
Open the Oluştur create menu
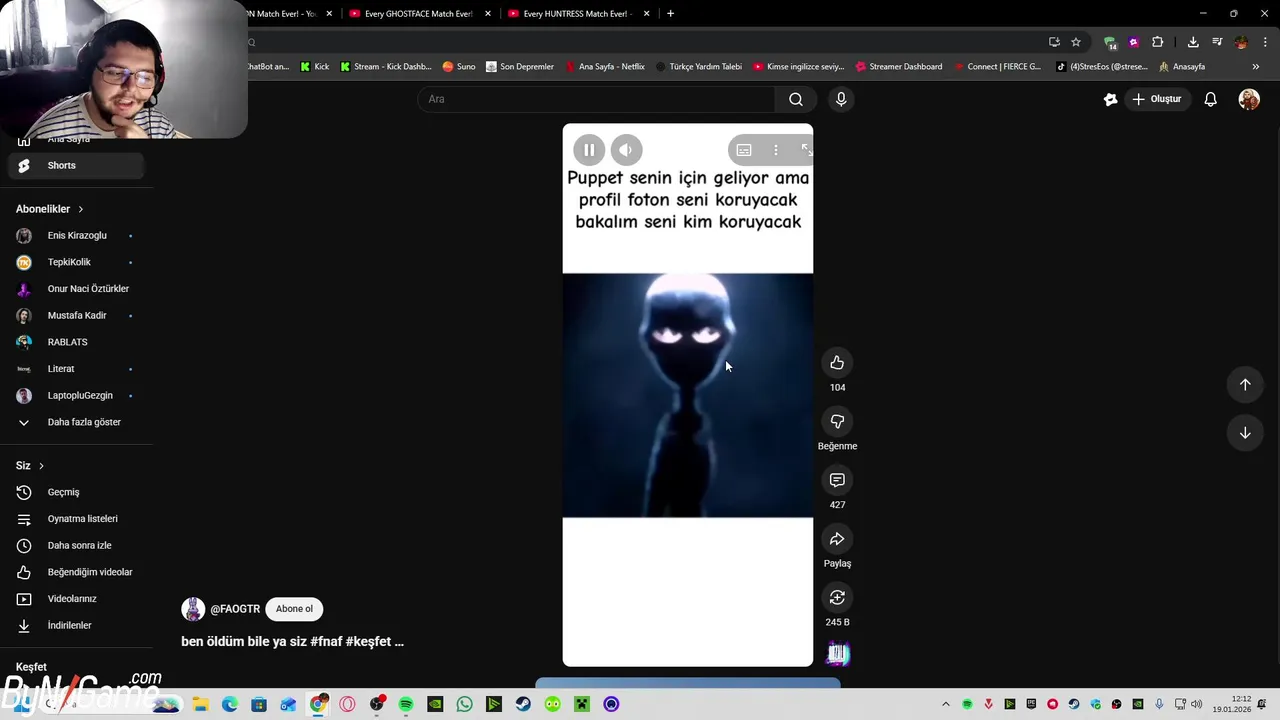(1156, 99)
